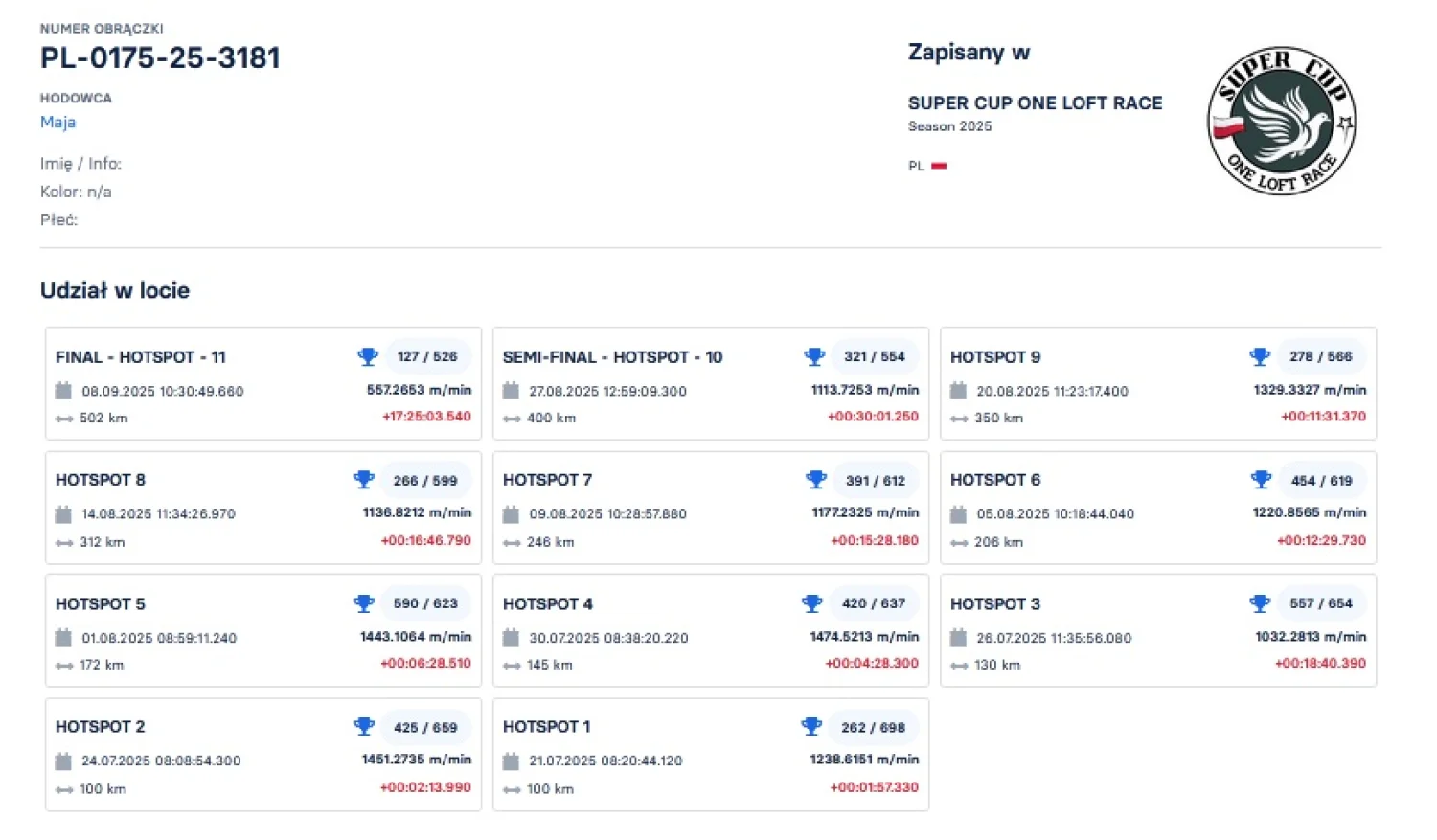Click the distance arrow icon on HOTSPOT 7 card

click(512, 543)
